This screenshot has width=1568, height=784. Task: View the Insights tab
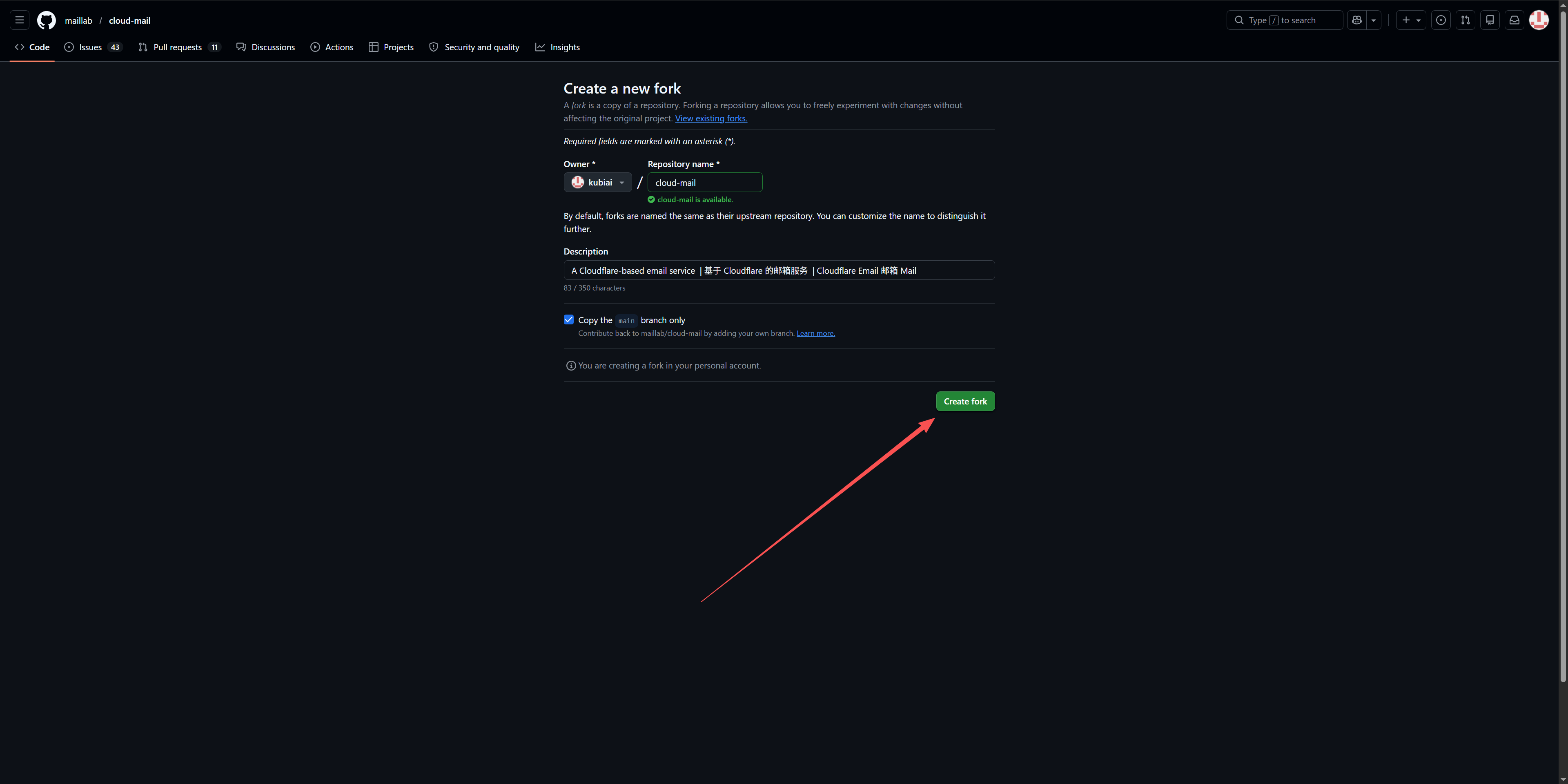pos(557,47)
